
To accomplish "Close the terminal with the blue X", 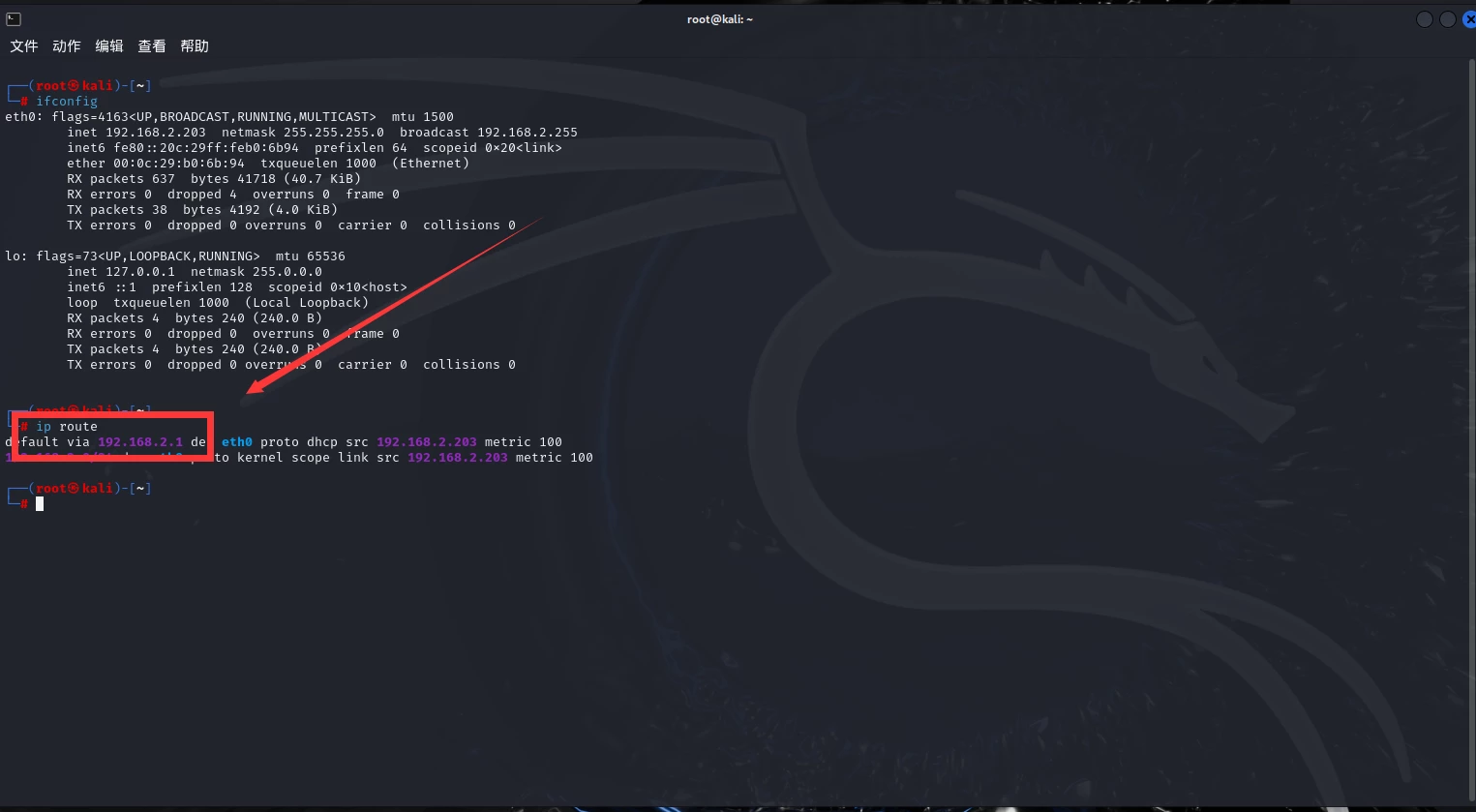I will (x=1469, y=19).
